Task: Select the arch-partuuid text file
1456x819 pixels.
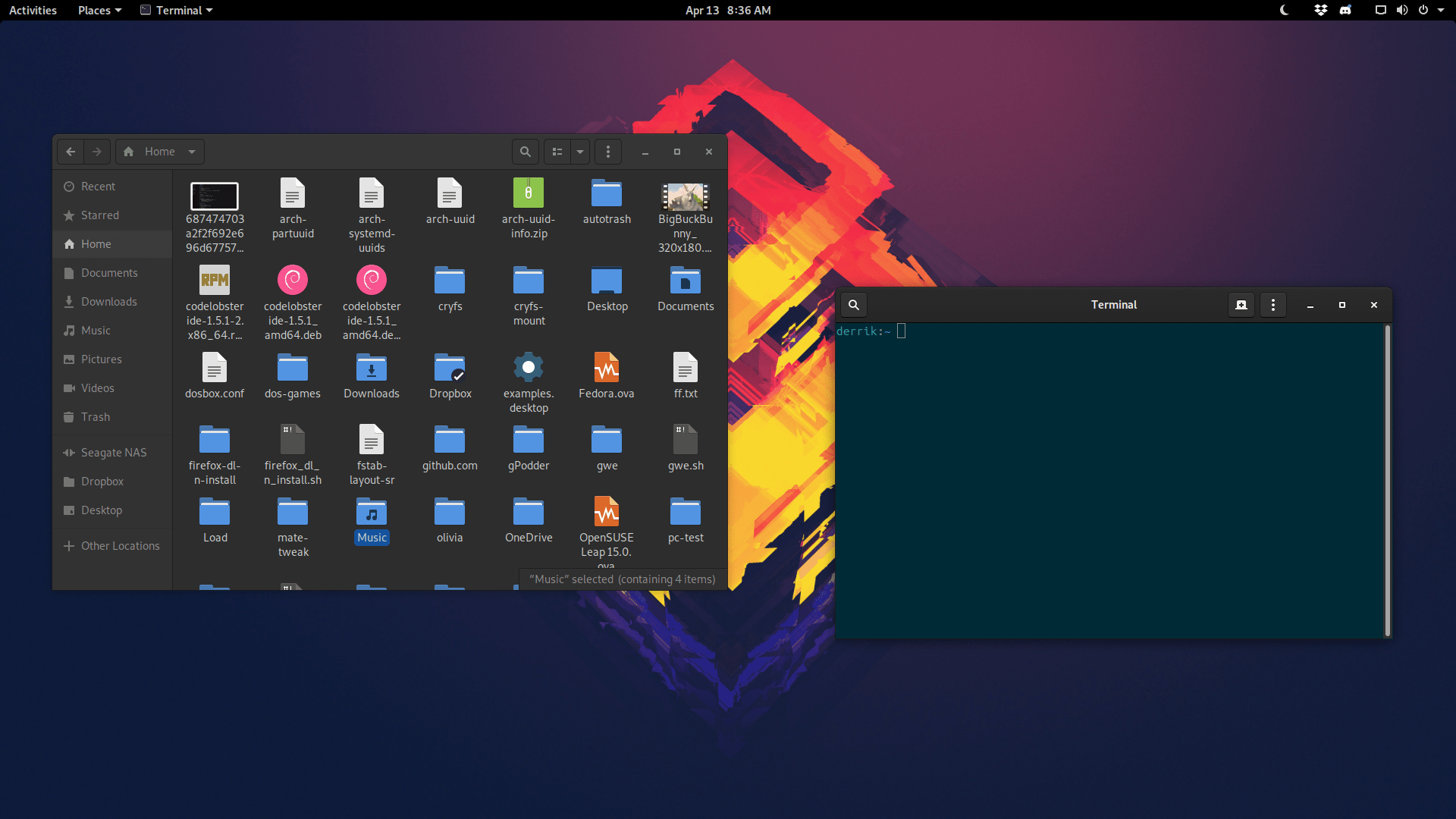Action: coord(293,193)
